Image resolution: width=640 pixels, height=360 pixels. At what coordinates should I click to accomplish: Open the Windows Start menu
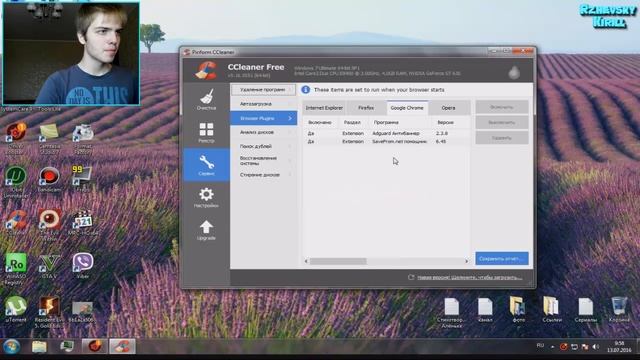pos(11,347)
